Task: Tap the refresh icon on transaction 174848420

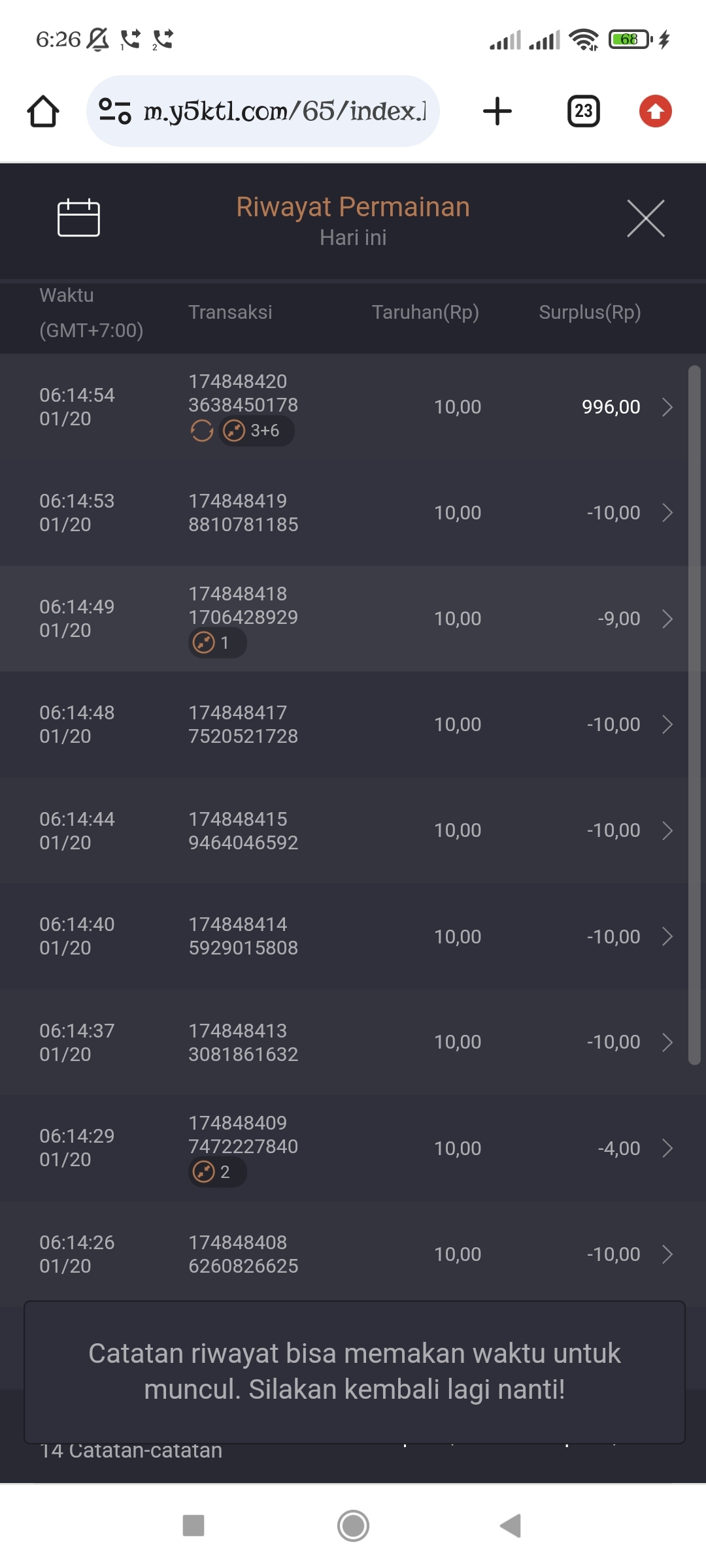Action: [202, 431]
